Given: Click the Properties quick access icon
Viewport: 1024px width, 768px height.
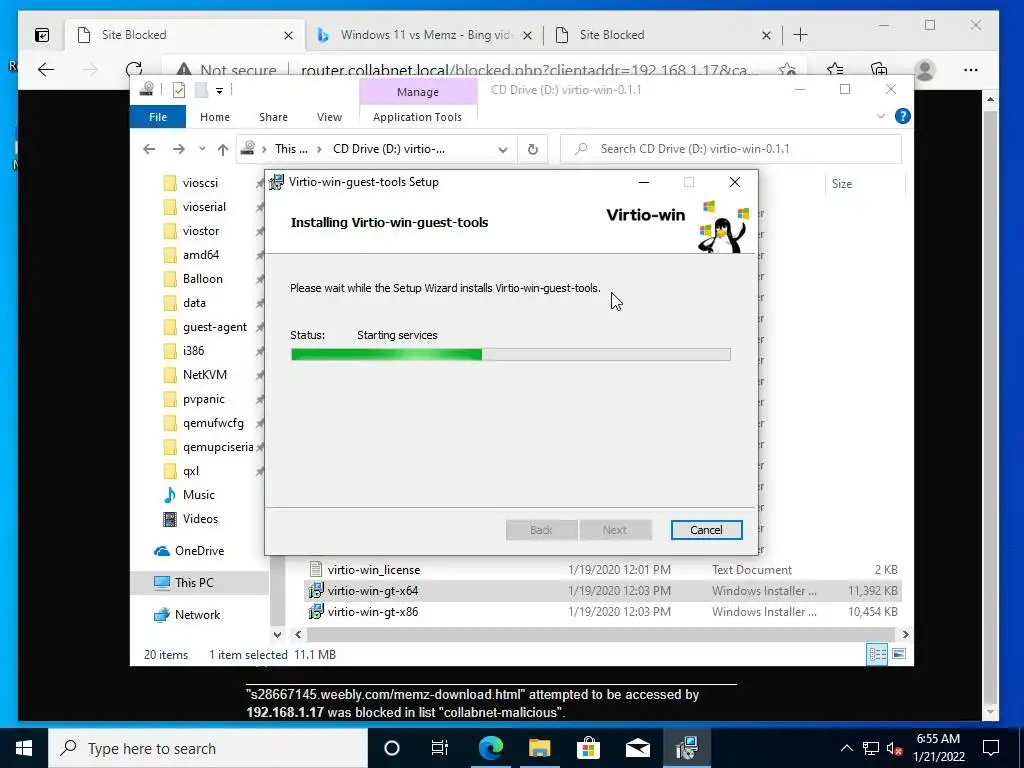Looking at the screenshot, I should [178, 90].
